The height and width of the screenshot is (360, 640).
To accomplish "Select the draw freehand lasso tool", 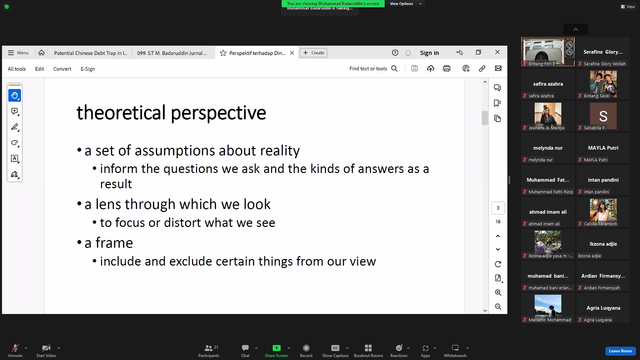I will pyautogui.click(x=15, y=143).
